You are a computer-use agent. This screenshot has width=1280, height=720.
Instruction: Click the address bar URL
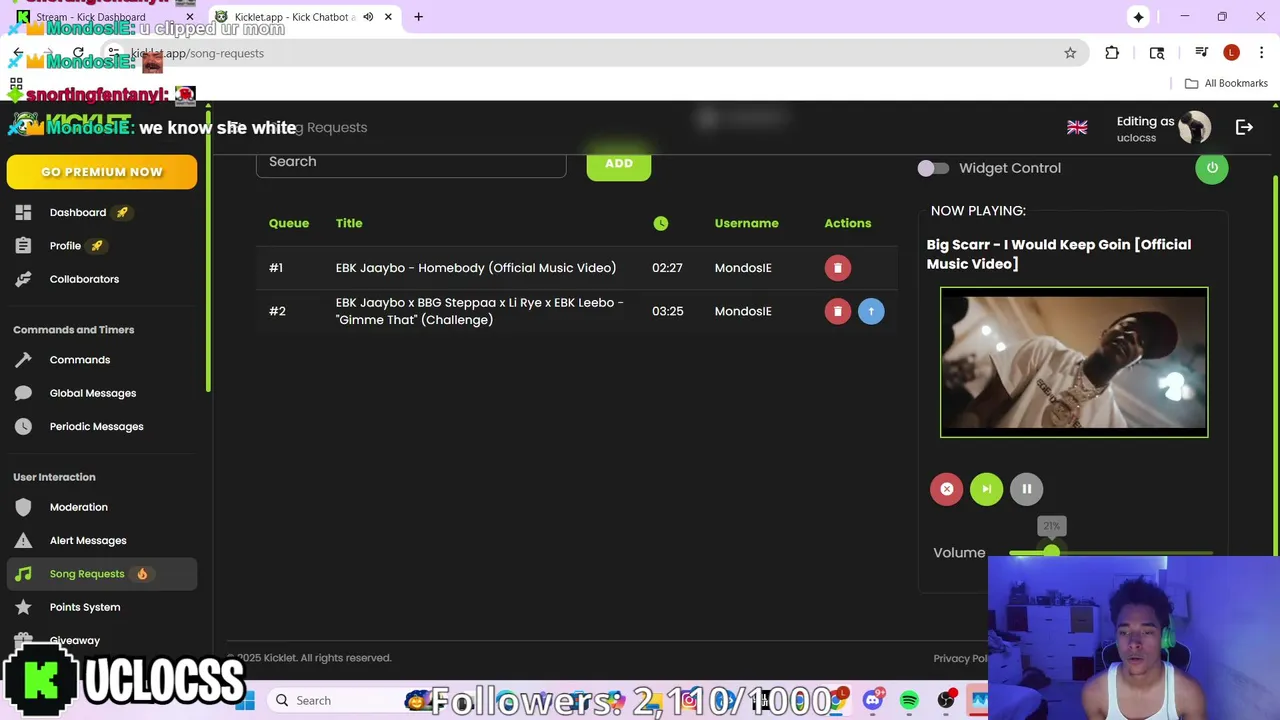[x=197, y=53]
